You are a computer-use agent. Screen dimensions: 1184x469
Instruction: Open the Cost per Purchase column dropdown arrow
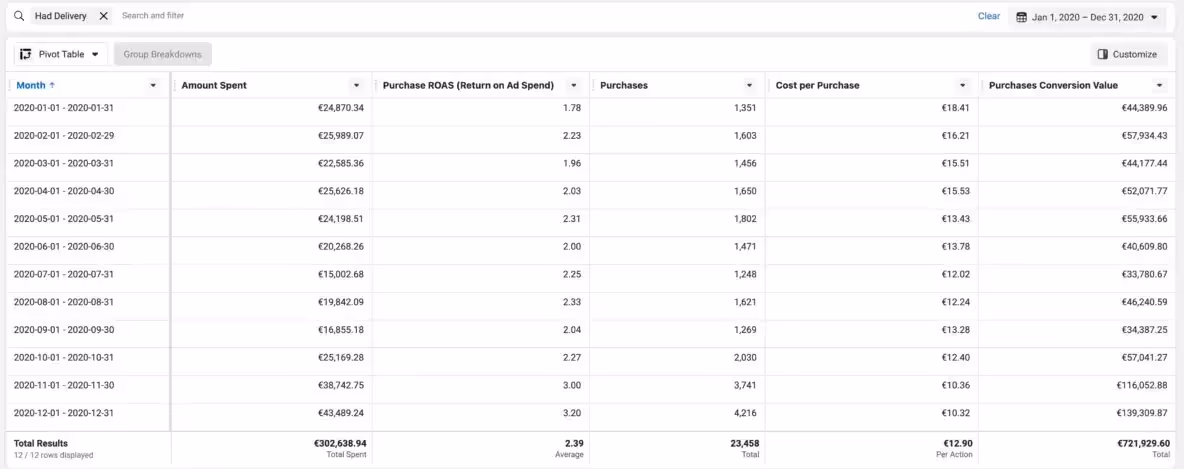pos(963,85)
